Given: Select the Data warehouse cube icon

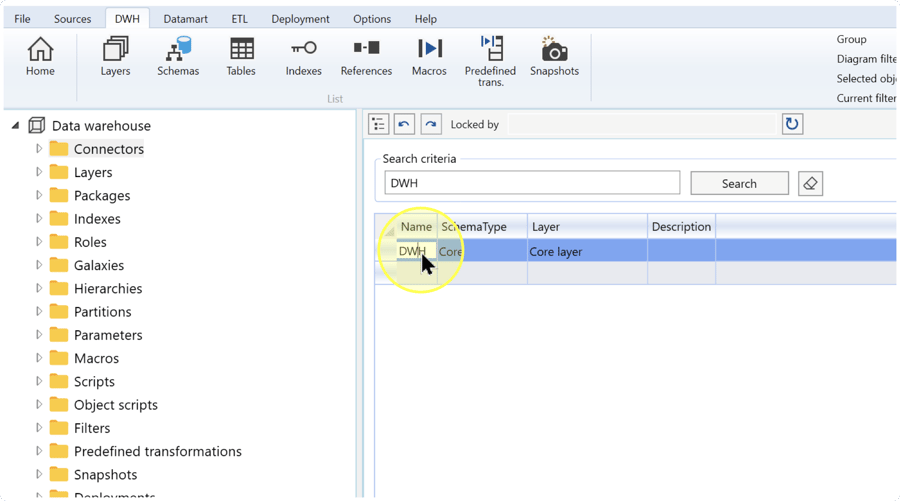Looking at the screenshot, I should (x=37, y=125).
